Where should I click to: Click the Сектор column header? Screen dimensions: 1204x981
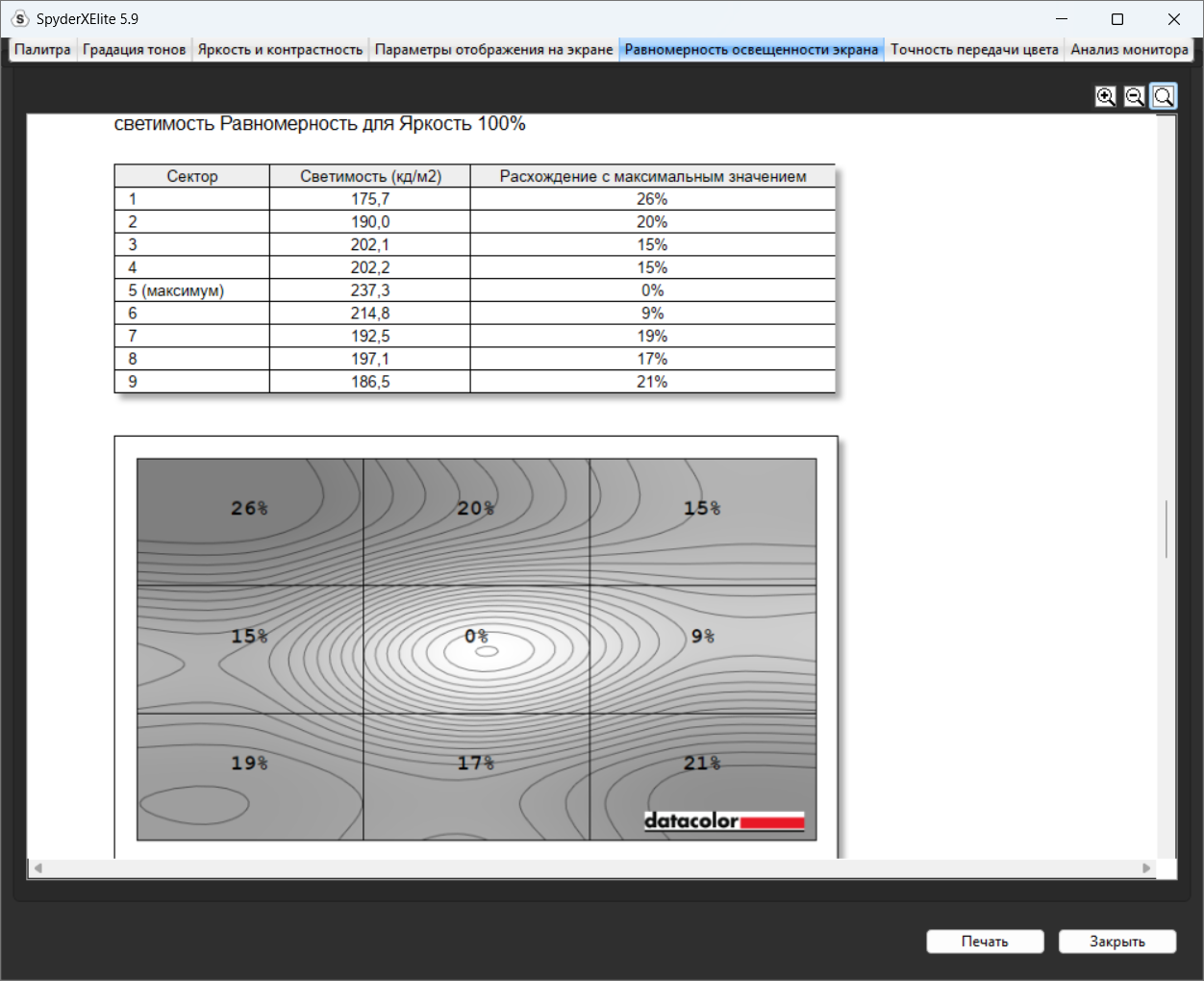coord(192,176)
